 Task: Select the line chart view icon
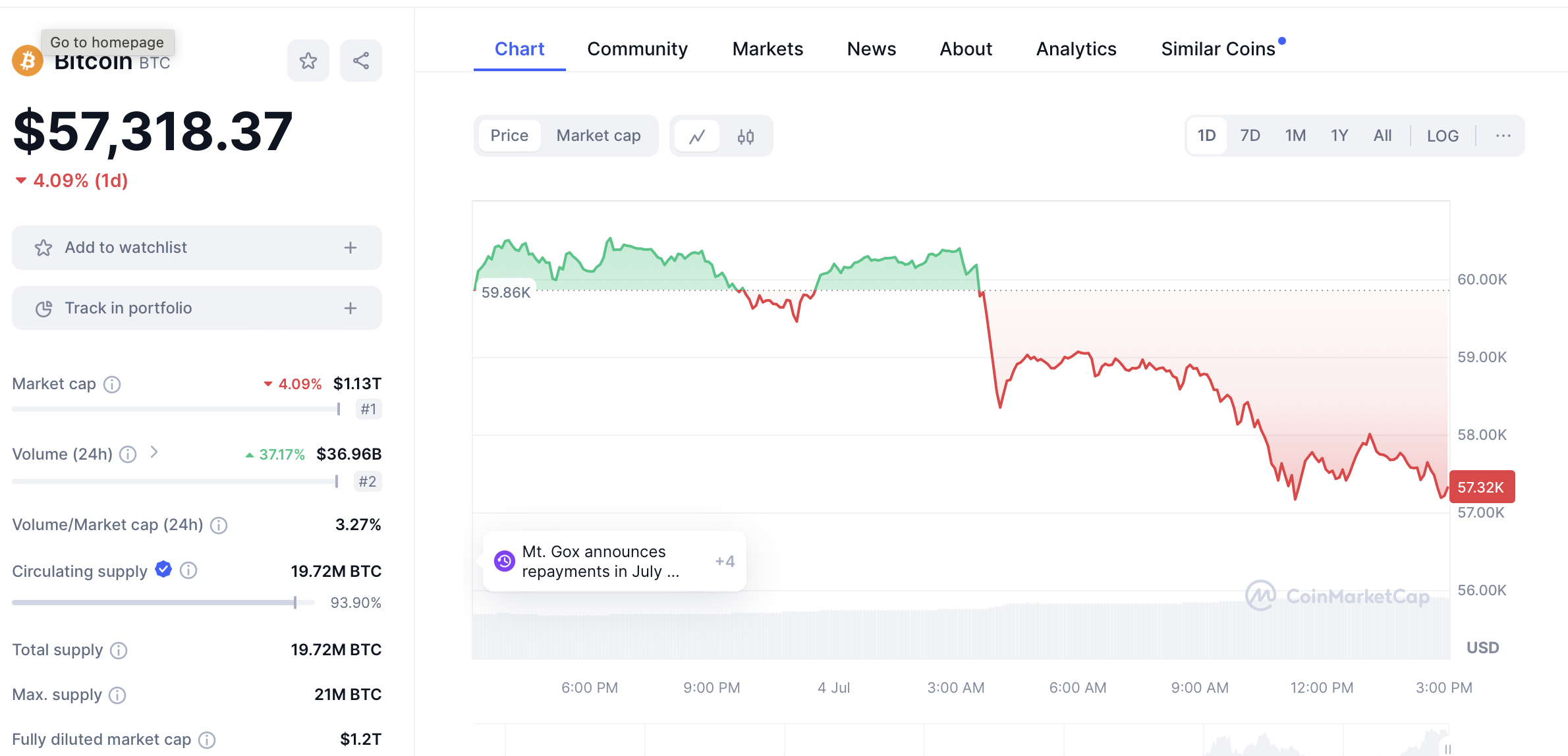tap(697, 136)
